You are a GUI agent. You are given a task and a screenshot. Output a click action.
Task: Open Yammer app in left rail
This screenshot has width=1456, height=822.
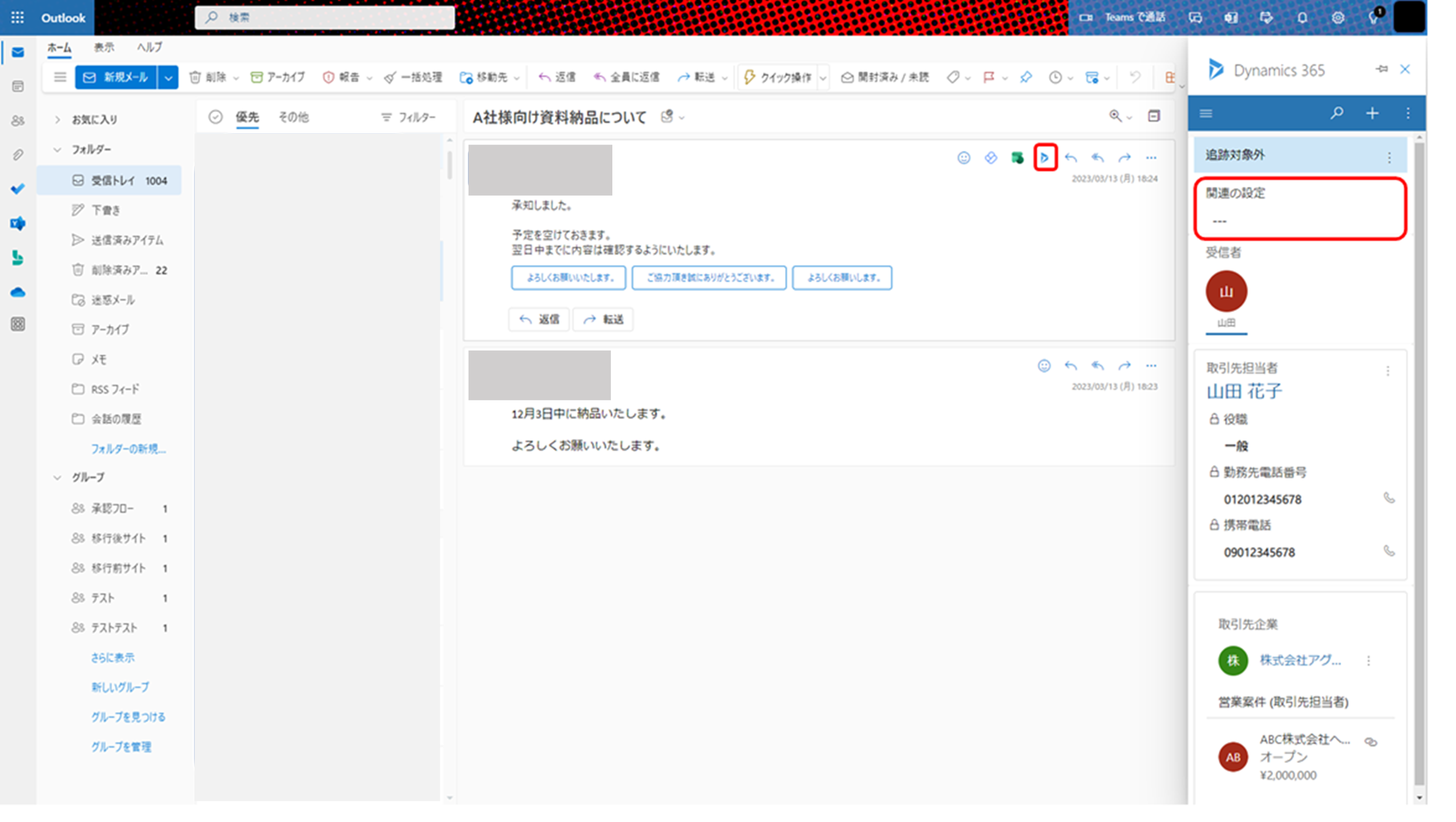(18, 224)
